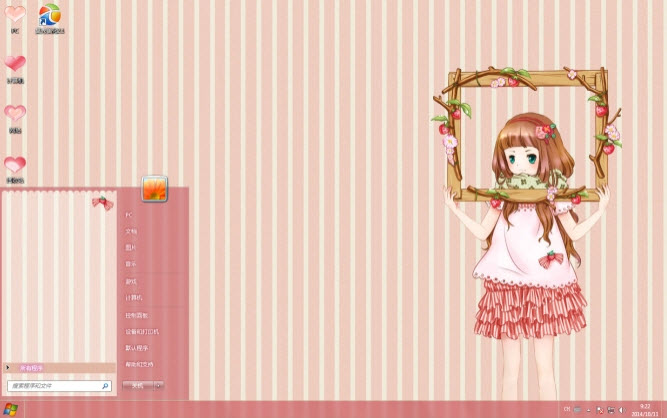Image resolution: width=667 pixels, height=418 pixels.
Task: Open 控制面板 (Control Panel) in Start menu
Action: (137, 315)
